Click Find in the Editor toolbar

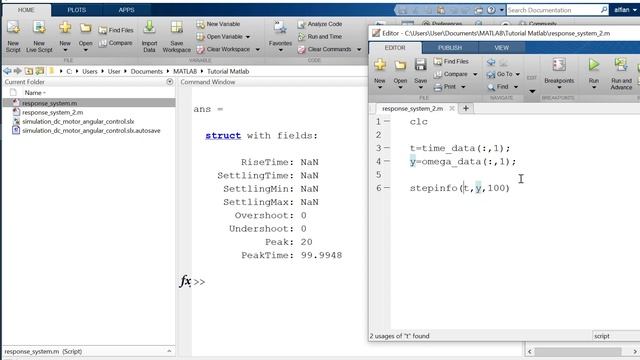point(498,87)
